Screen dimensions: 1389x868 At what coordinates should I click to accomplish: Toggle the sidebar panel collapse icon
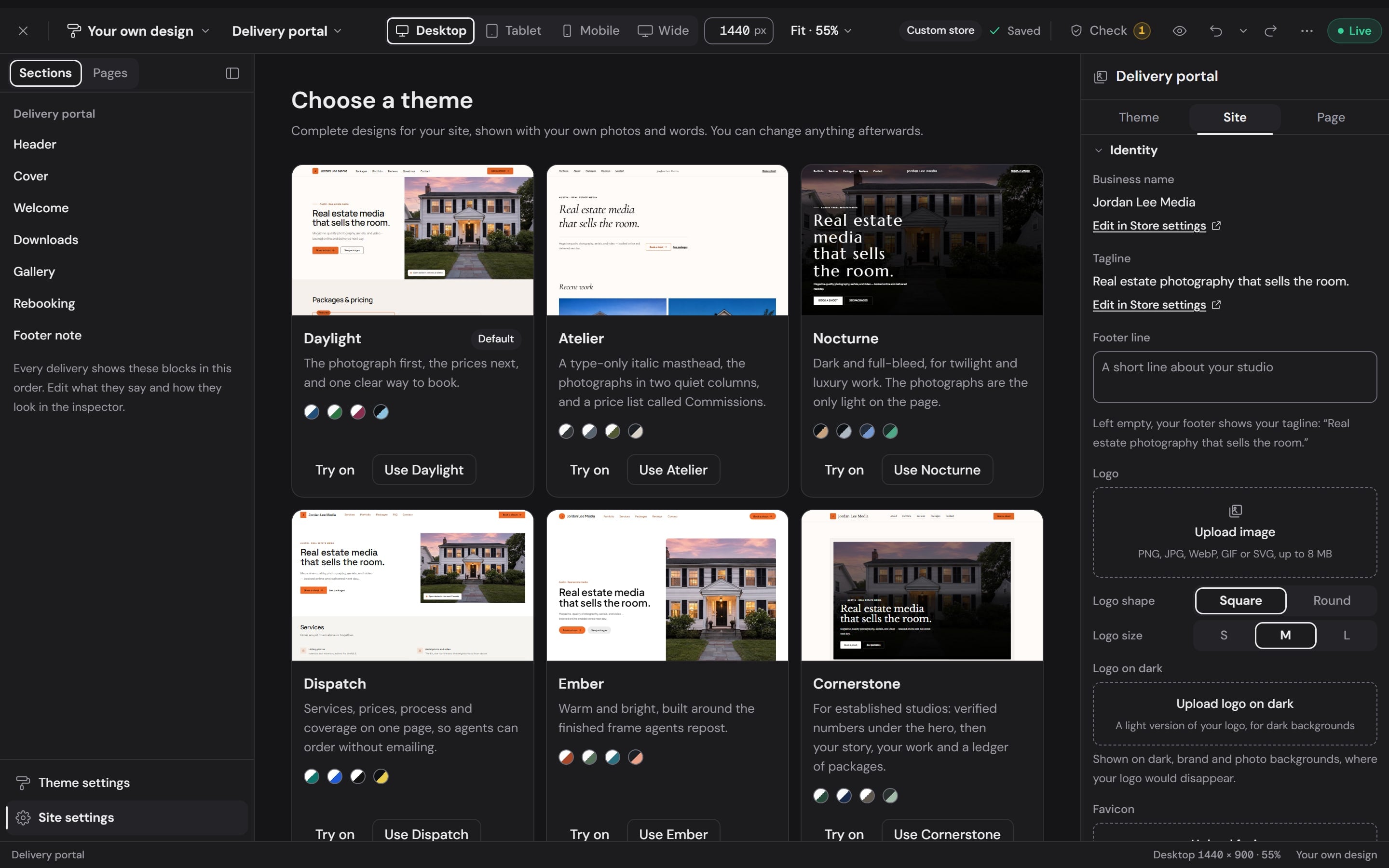tap(232, 73)
